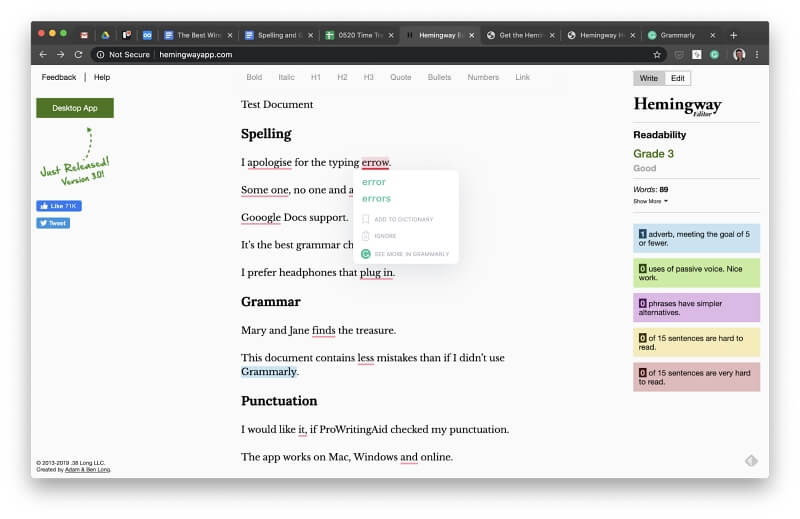Screen dimensions: 800x519
Task: Select Add to Dictionary in popup
Action: coord(403,219)
